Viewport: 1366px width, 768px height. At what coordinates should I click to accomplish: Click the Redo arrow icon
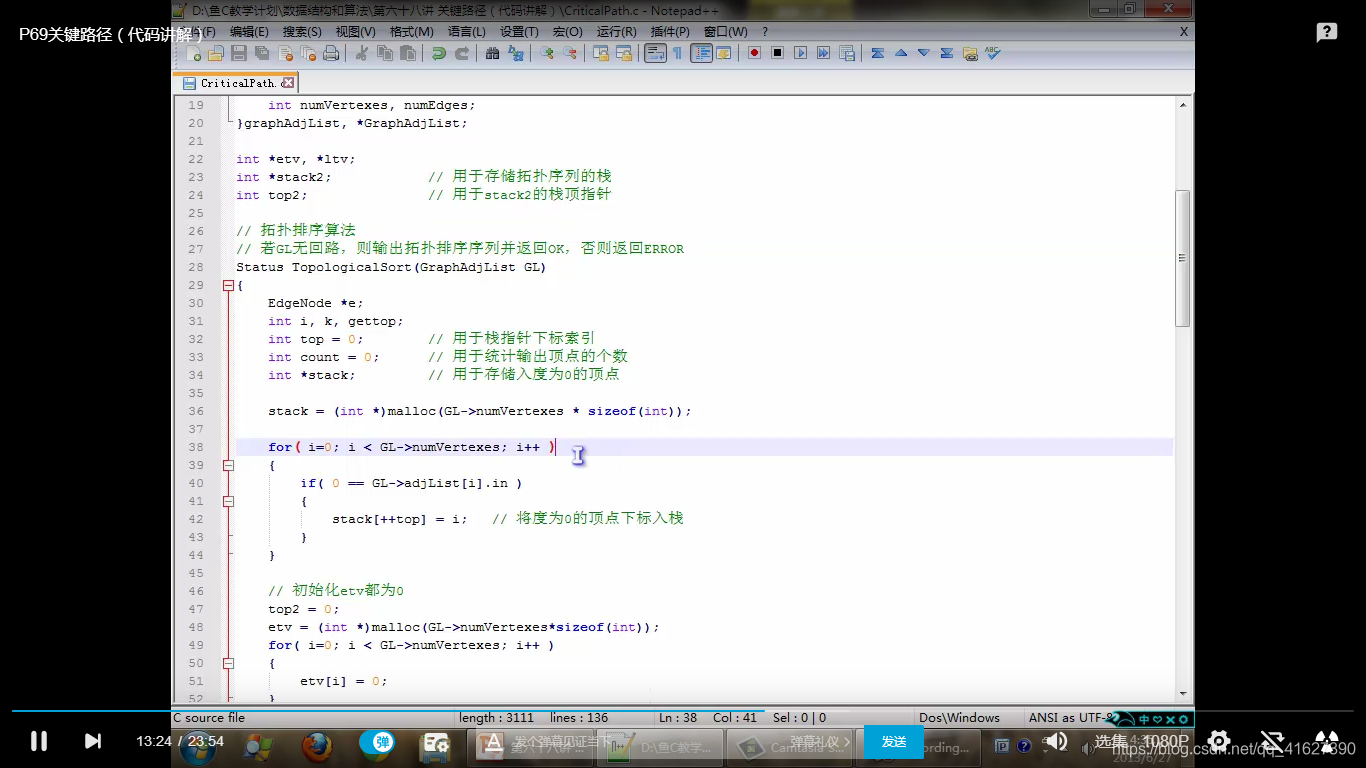click(461, 53)
